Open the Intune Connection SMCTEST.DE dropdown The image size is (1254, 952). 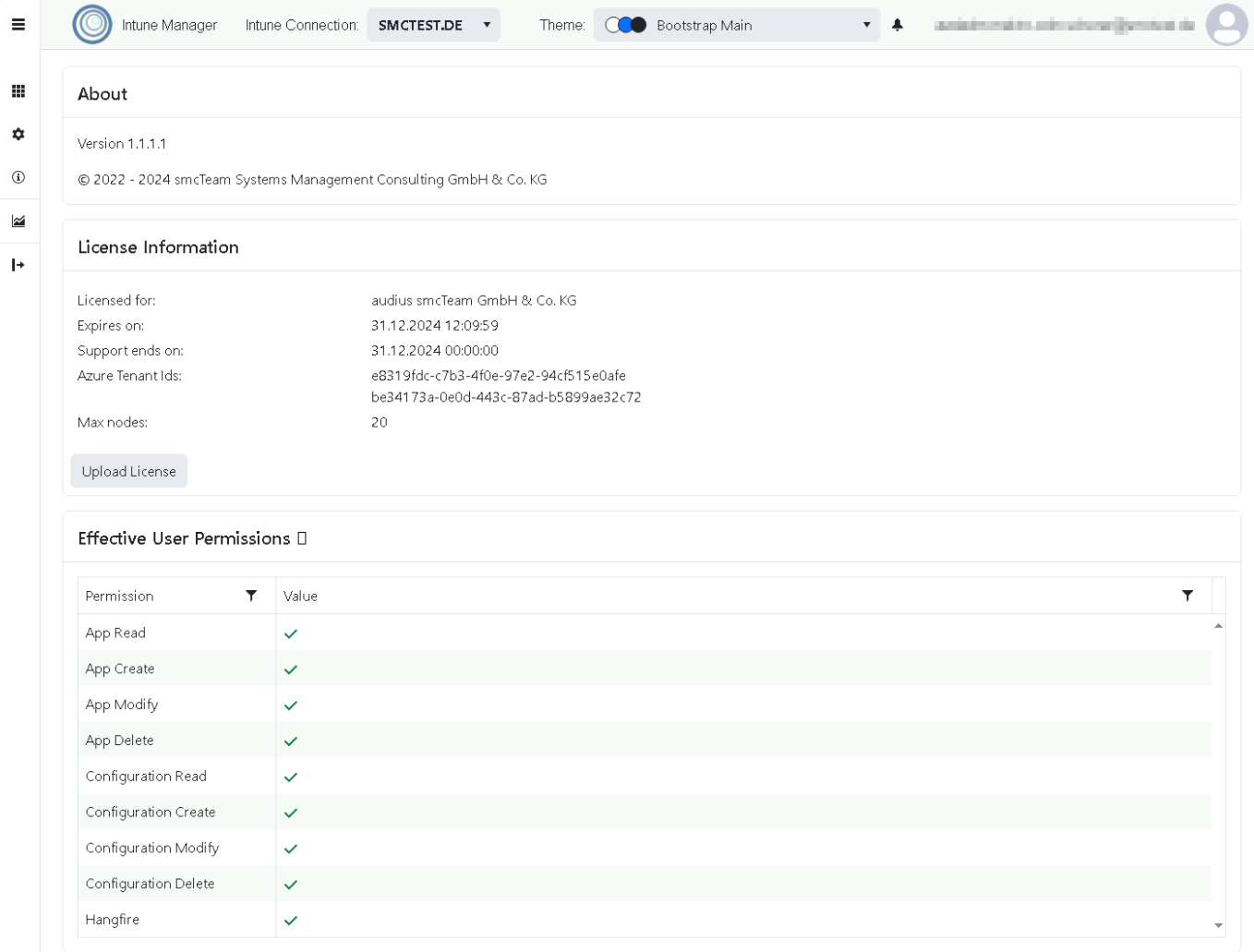pos(433,25)
